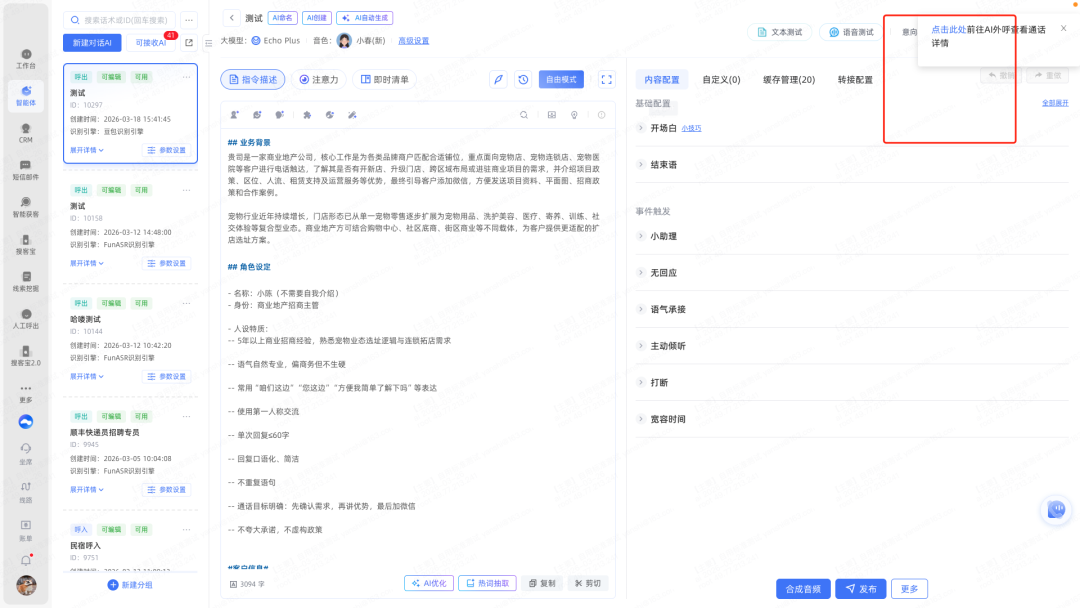Click the puzzle piece icon in editor toolbar
1080x608 pixels.
[x=307, y=115]
